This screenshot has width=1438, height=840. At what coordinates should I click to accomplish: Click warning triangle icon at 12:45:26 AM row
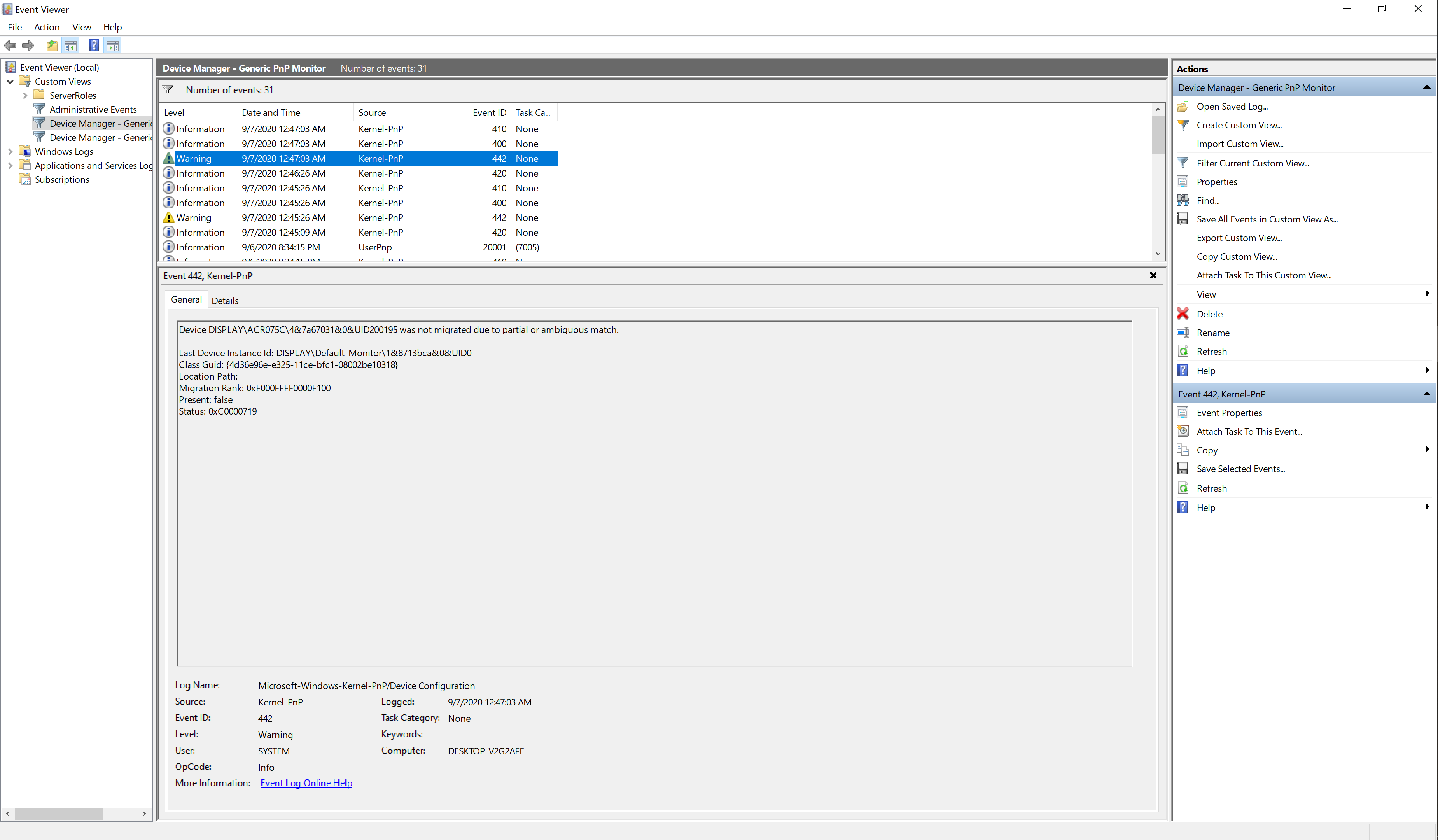tap(168, 217)
